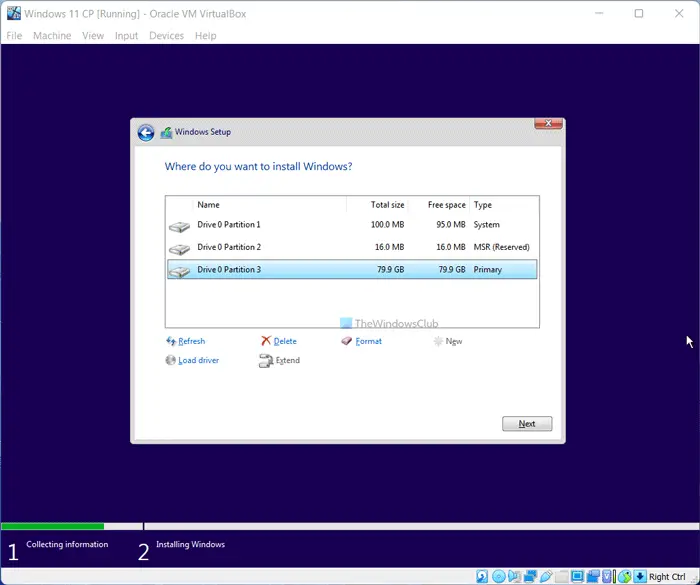The image size is (700, 585).
Task: Open the Help menu
Action: (x=205, y=36)
